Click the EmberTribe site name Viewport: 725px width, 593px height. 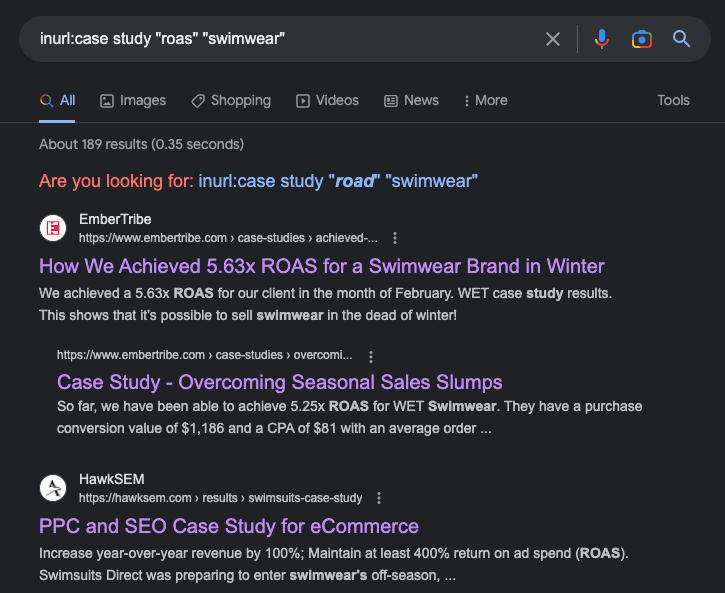point(115,219)
